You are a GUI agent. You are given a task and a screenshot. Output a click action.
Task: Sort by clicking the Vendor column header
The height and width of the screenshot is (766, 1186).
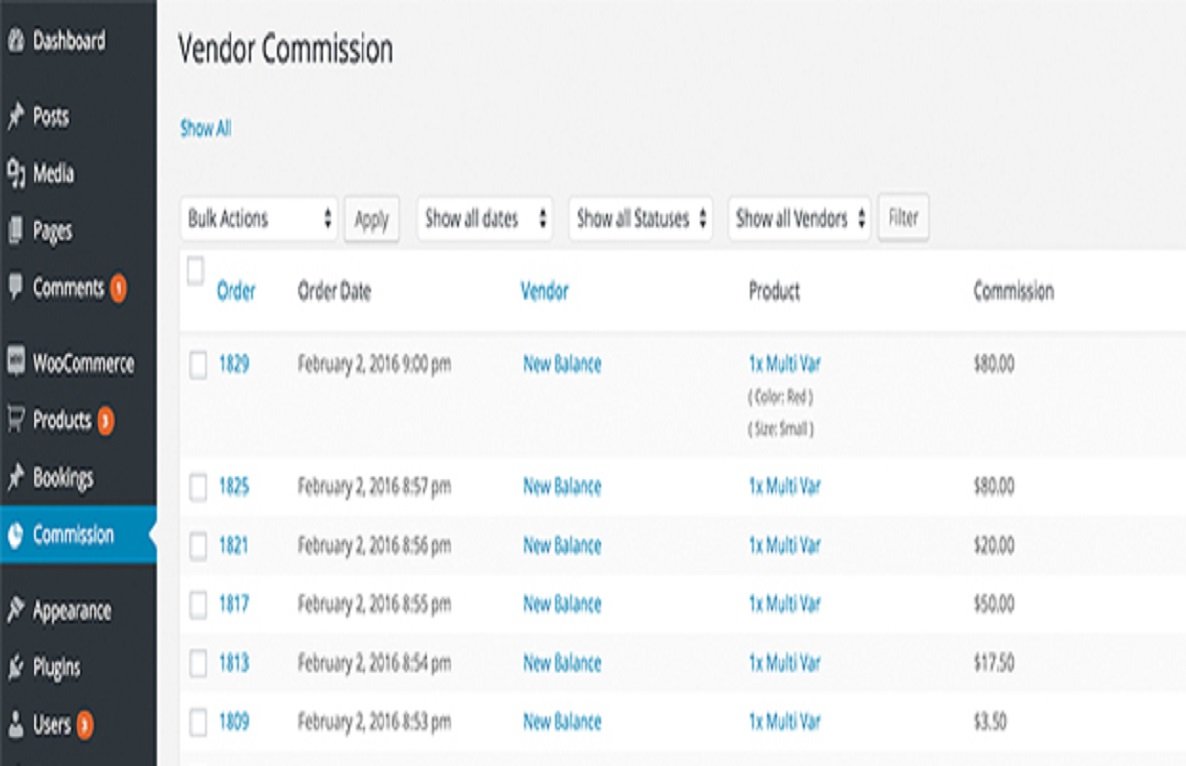click(545, 292)
